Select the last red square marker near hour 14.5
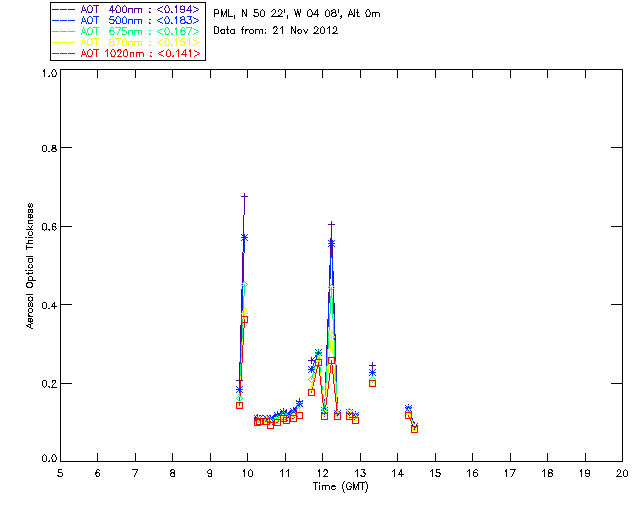The image size is (640, 512). [414, 429]
